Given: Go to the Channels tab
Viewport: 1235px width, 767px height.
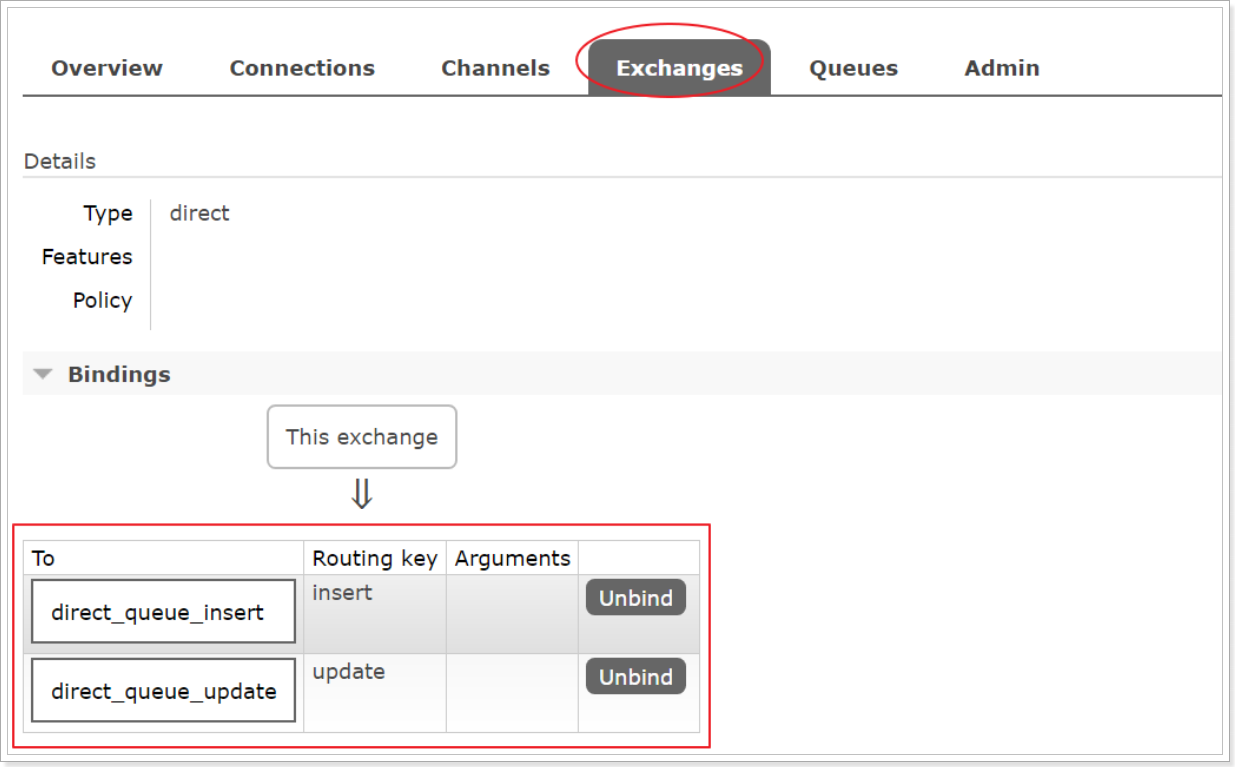Looking at the screenshot, I should pyautogui.click(x=495, y=68).
